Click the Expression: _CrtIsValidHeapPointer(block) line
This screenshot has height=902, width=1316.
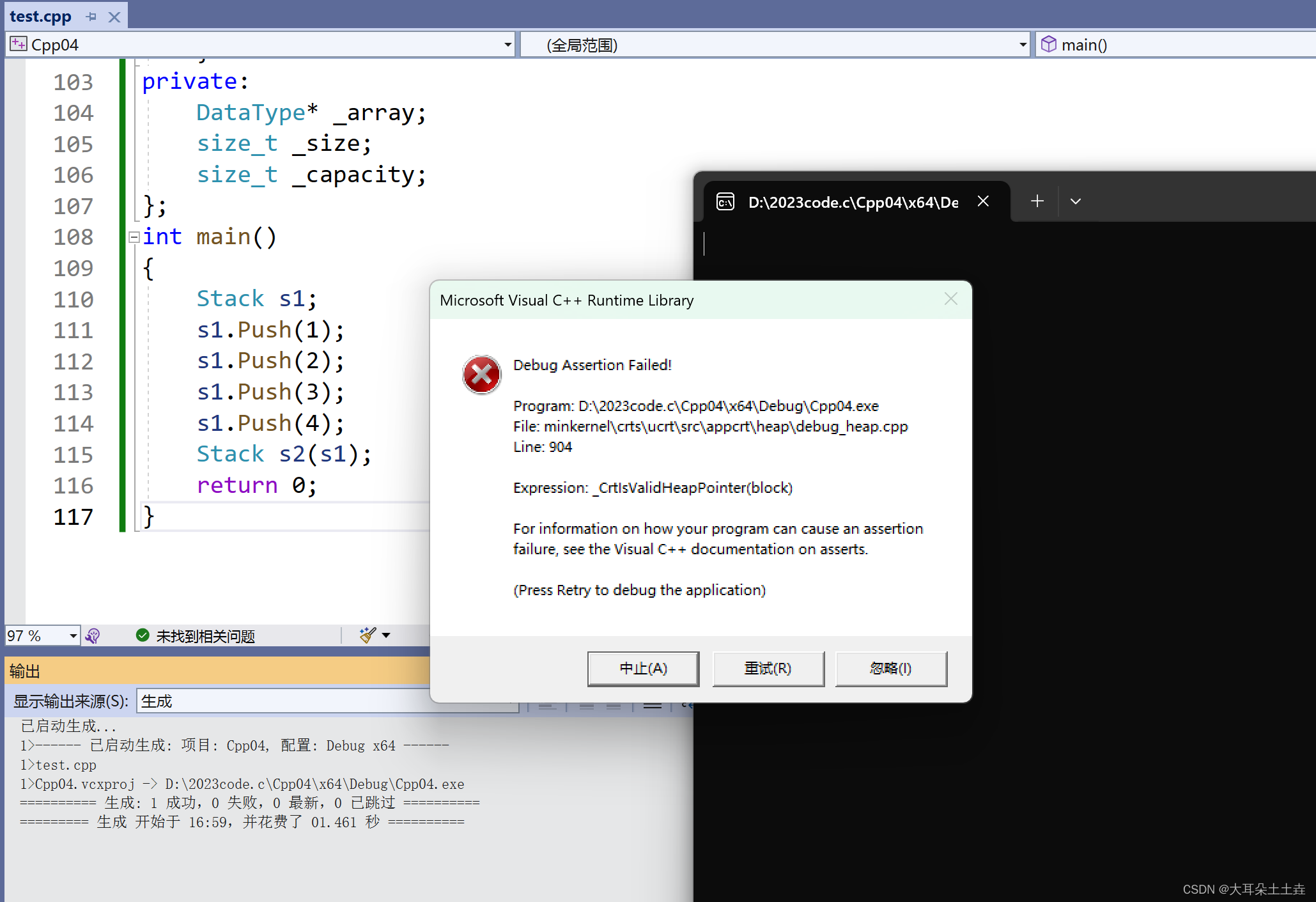tap(653, 488)
